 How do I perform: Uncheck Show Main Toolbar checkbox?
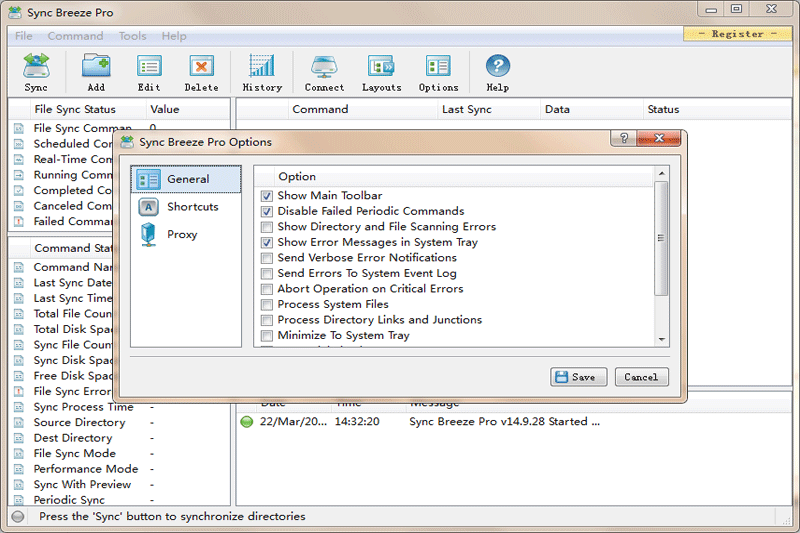point(267,196)
